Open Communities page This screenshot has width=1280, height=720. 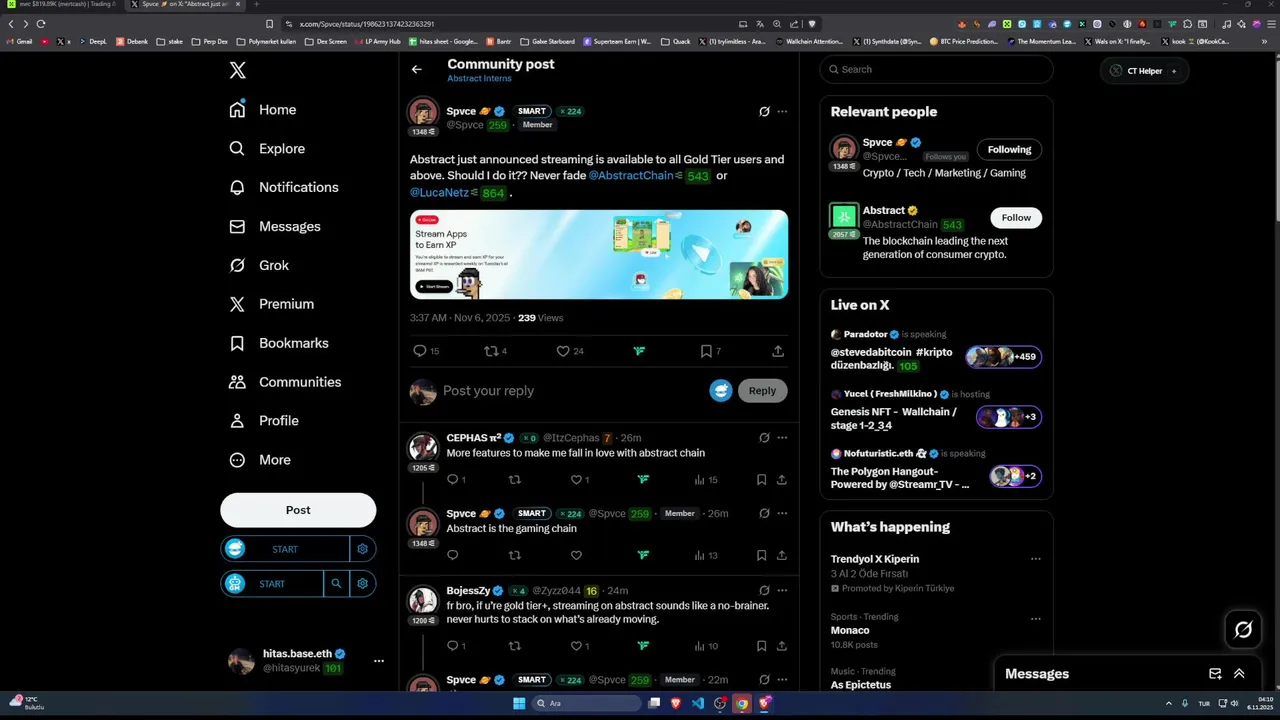[285, 382]
